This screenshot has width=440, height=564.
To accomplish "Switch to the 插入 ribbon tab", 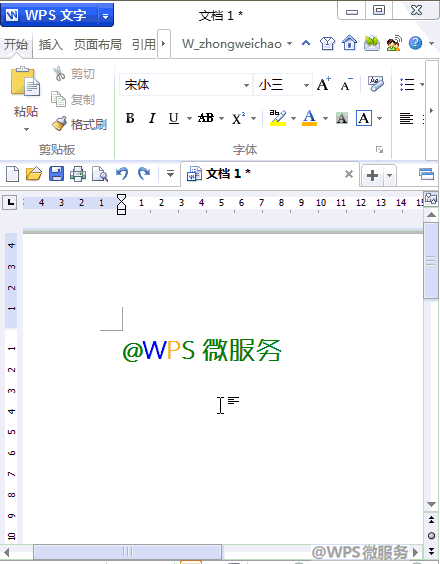I will (50, 44).
